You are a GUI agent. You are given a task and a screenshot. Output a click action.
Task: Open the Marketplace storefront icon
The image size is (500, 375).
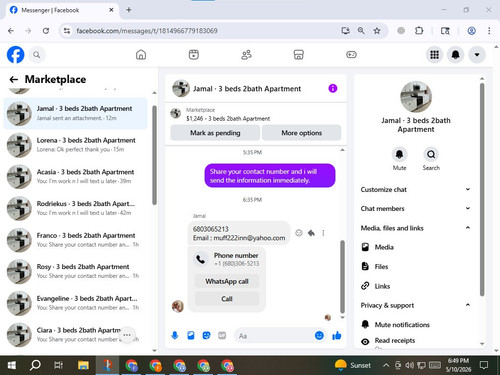click(x=299, y=55)
